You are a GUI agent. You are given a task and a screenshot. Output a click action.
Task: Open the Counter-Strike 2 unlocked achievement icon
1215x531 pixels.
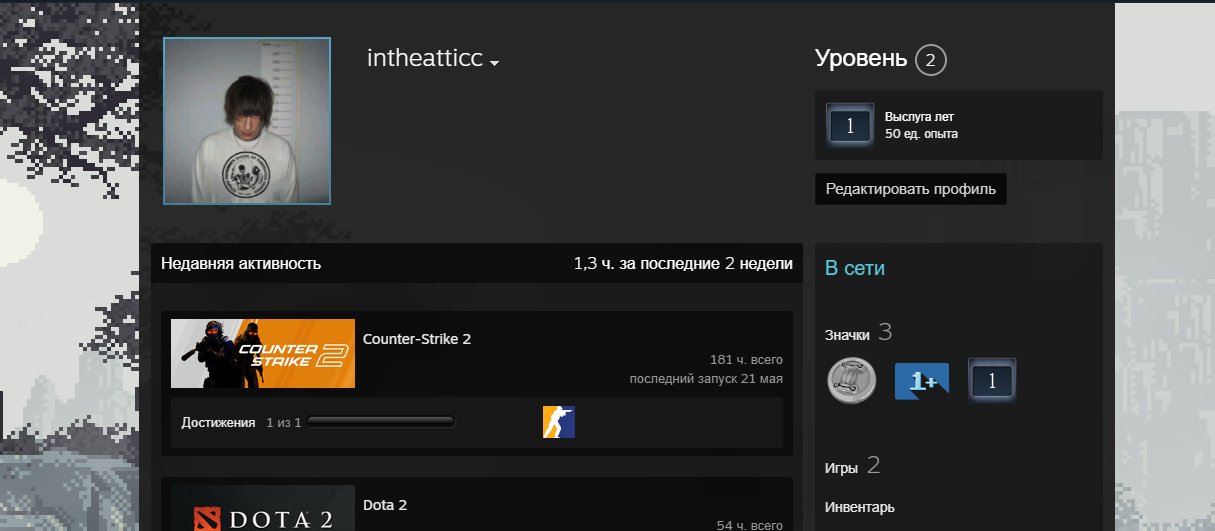pyautogui.click(x=559, y=422)
